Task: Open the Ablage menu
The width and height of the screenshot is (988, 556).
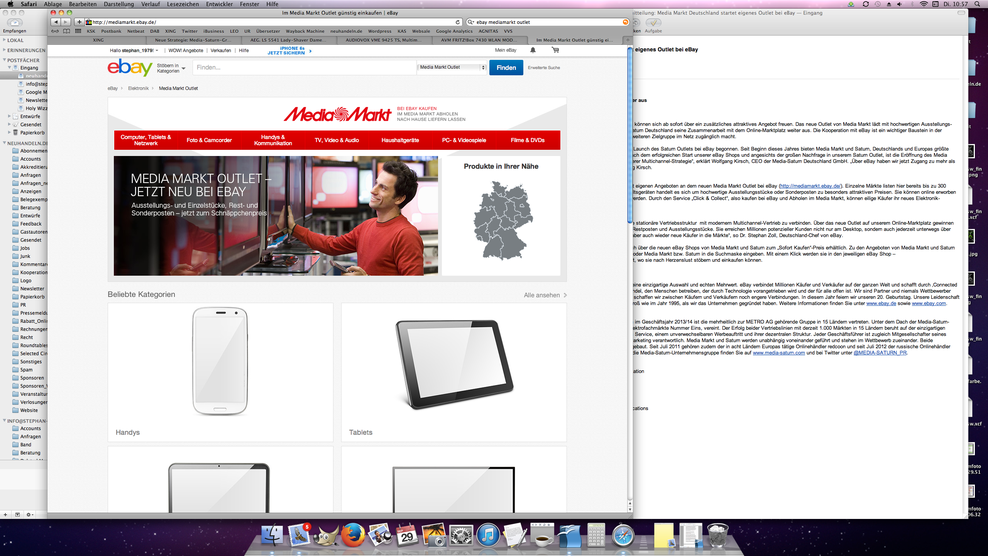Action: click(x=53, y=4)
